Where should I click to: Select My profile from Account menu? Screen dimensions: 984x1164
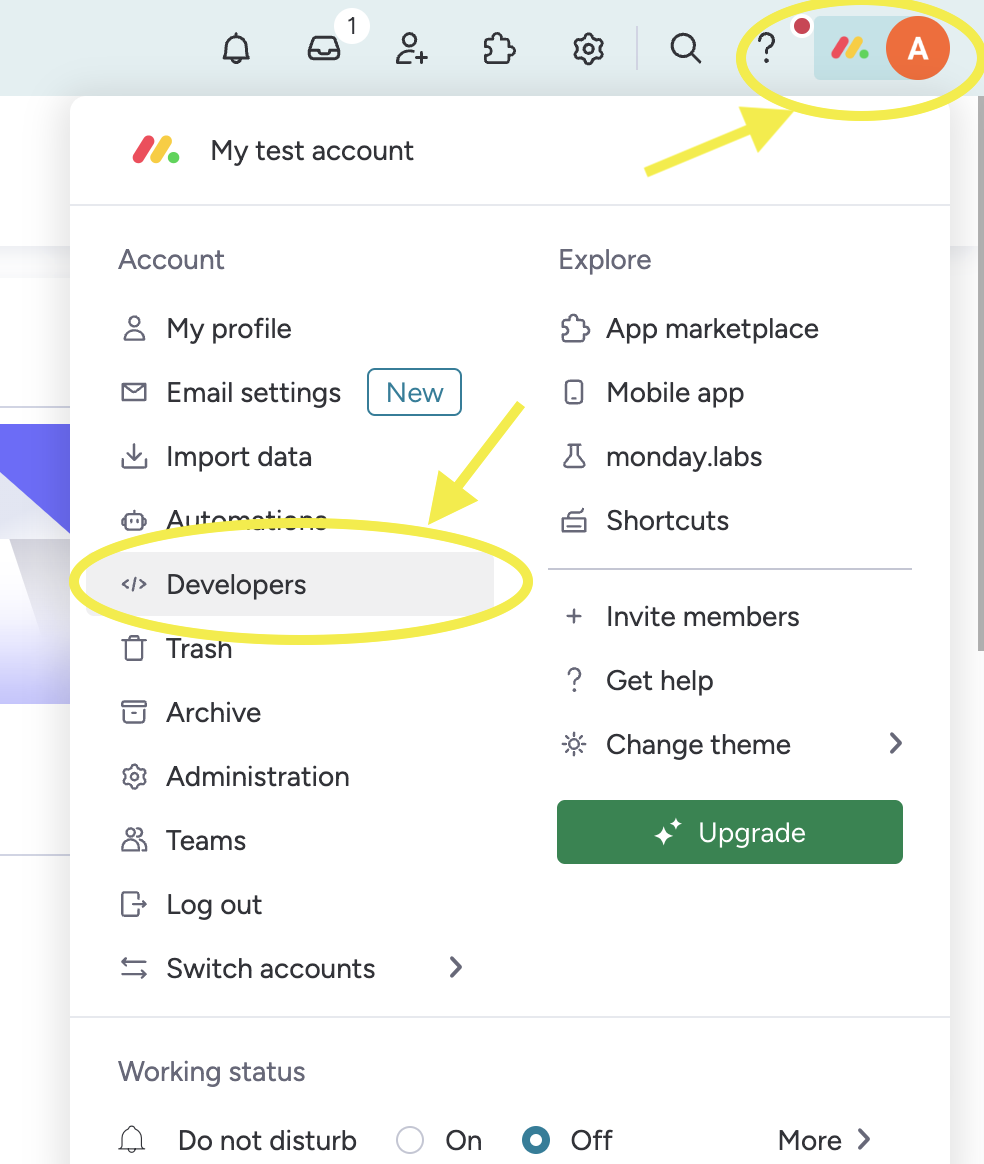tap(228, 329)
